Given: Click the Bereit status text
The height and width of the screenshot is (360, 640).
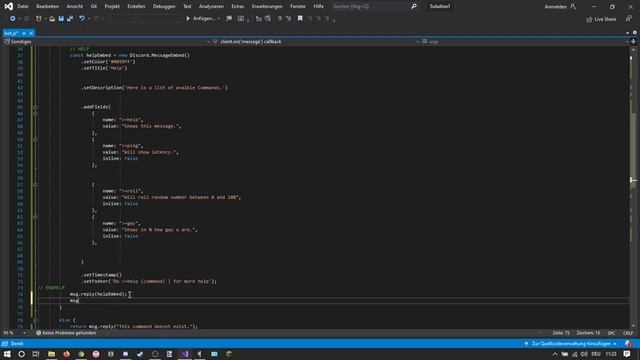Looking at the screenshot, I should (x=17, y=344).
